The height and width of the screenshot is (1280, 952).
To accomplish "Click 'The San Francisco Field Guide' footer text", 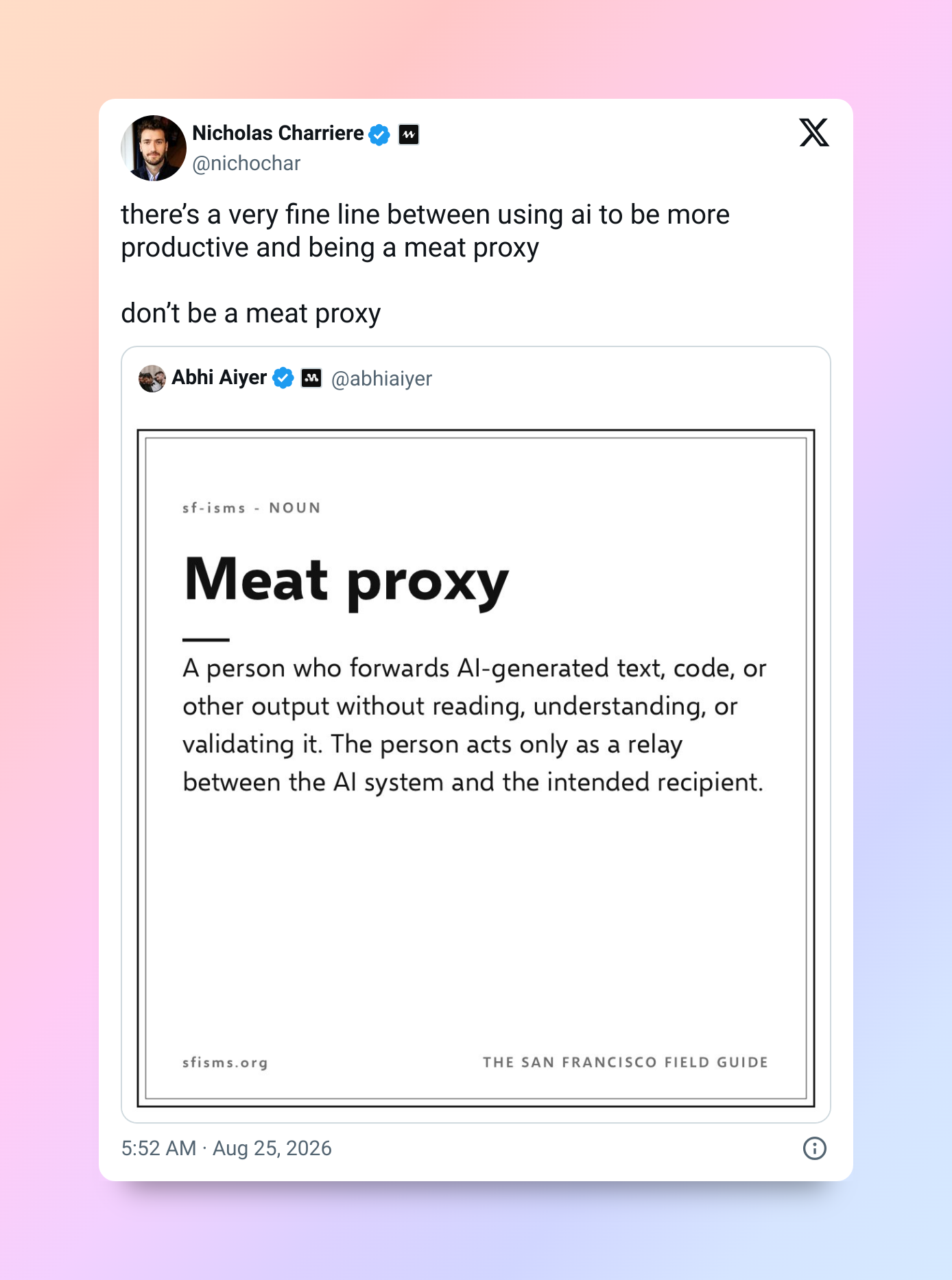I will pyautogui.click(x=626, y=1063).
